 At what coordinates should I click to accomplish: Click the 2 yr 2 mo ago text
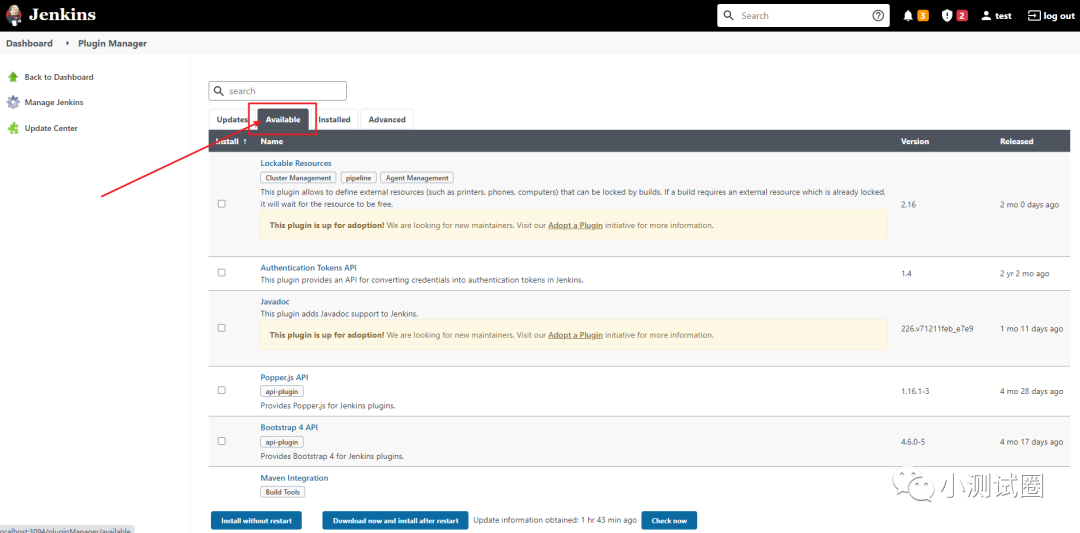tap(1025, 273)
